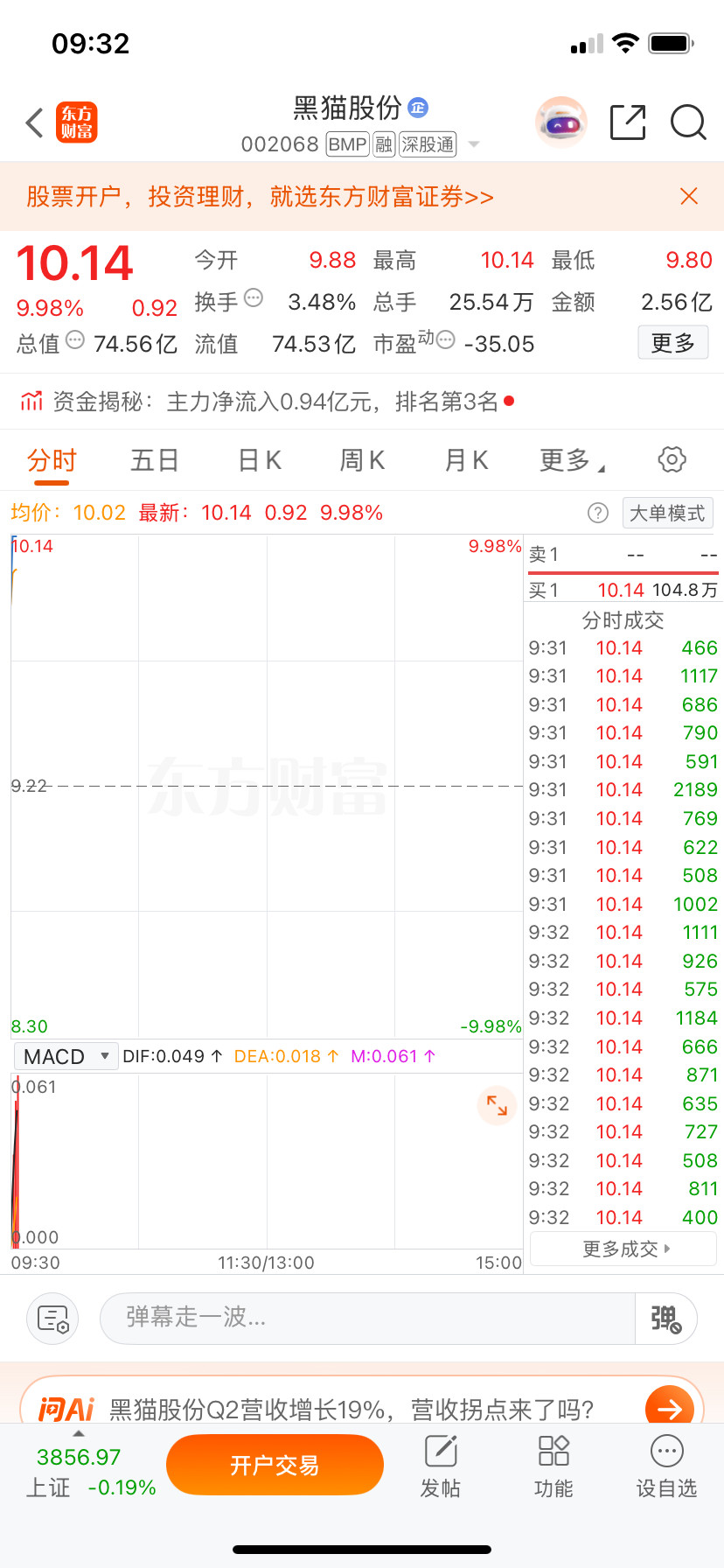Tap the 9:31 trade with volume 1117
Screen dimensions: 724x1568
(x=623, y=676)
